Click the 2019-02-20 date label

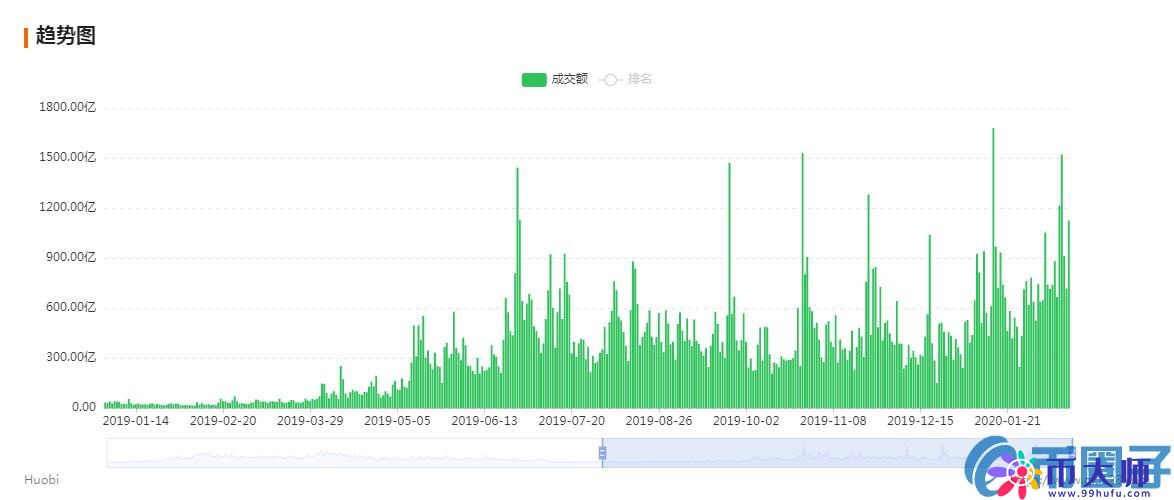[x=223, y=421]
